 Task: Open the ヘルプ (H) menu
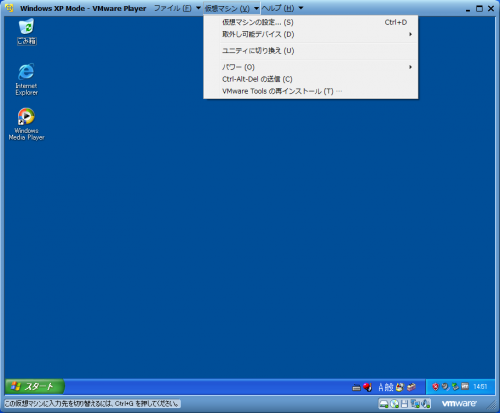pyautogui.click(x=278, y=8)
